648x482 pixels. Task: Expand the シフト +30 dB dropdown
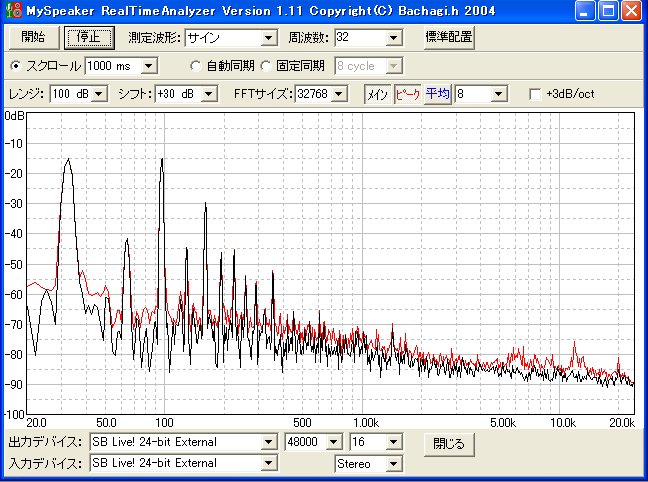210,94
